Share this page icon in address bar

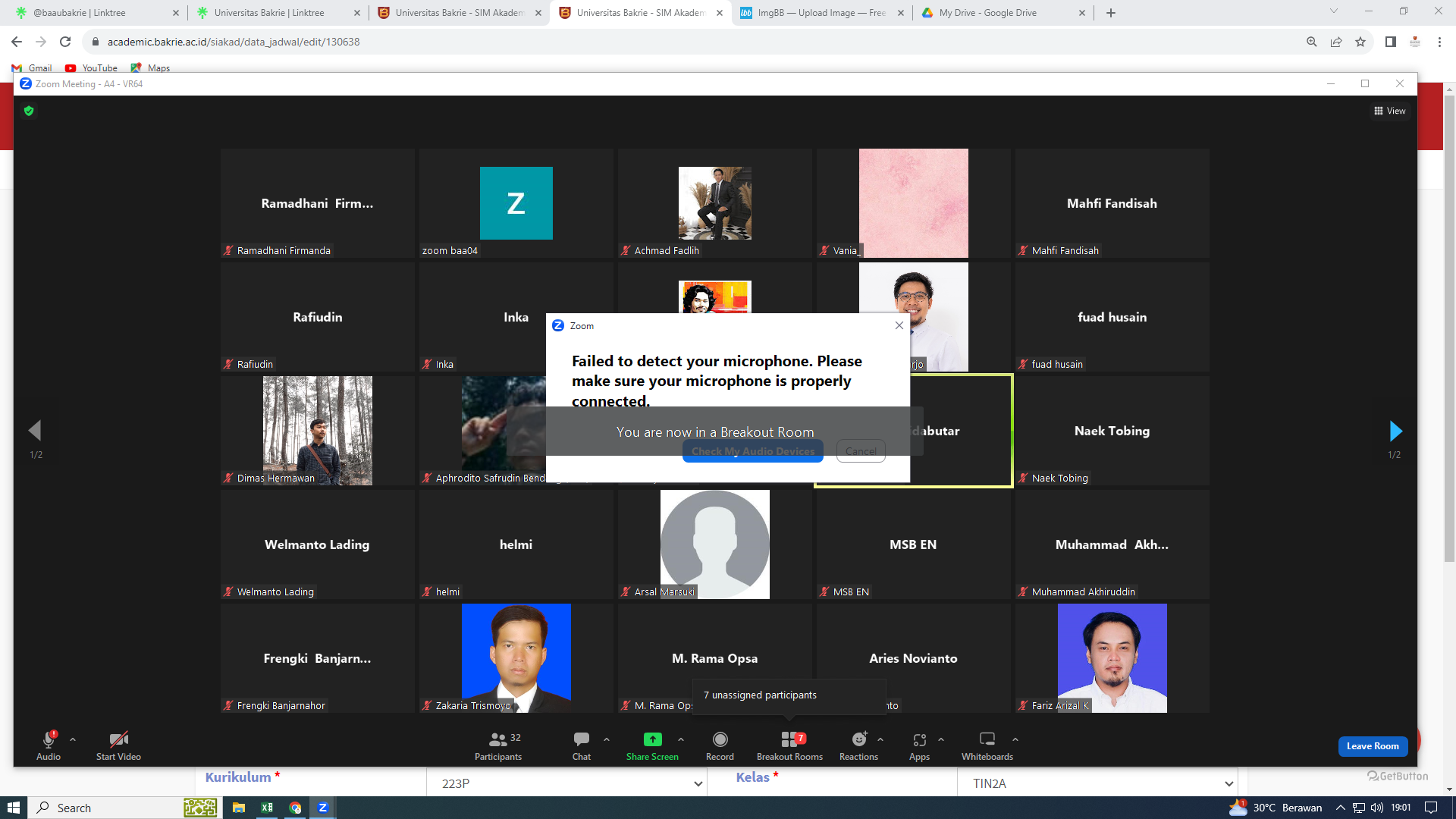pyautogui.click(x=1336, y=42)
